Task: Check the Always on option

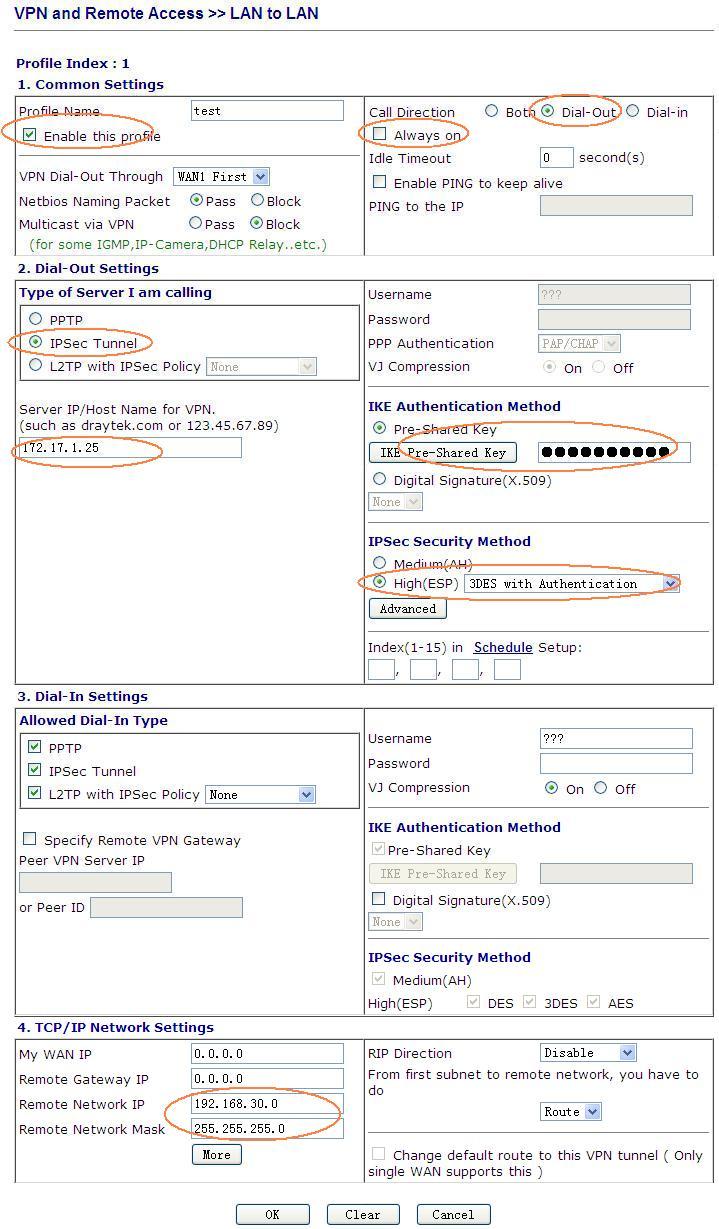Action: click(379, 134)
